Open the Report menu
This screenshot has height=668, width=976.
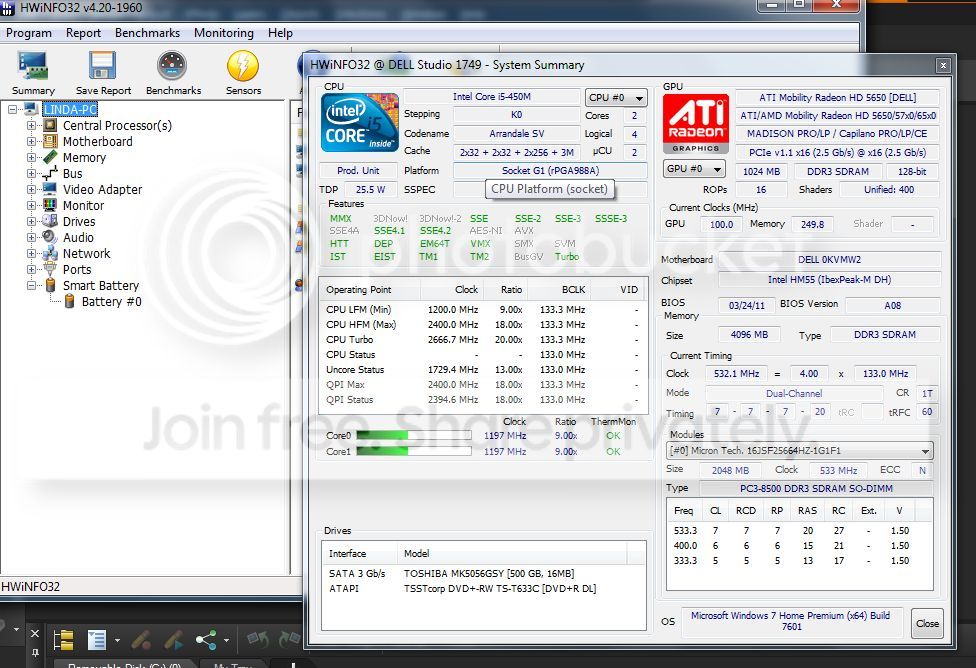(x=83, y=32)
